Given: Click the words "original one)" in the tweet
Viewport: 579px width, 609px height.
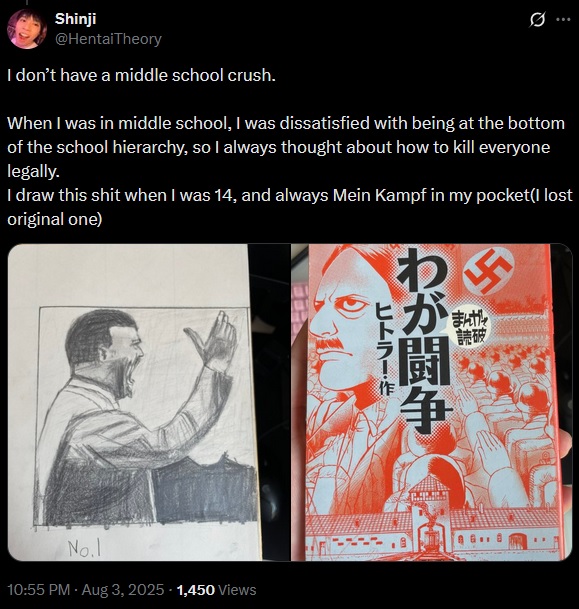Looking at the screenshot, I should [x=54, y=219].
